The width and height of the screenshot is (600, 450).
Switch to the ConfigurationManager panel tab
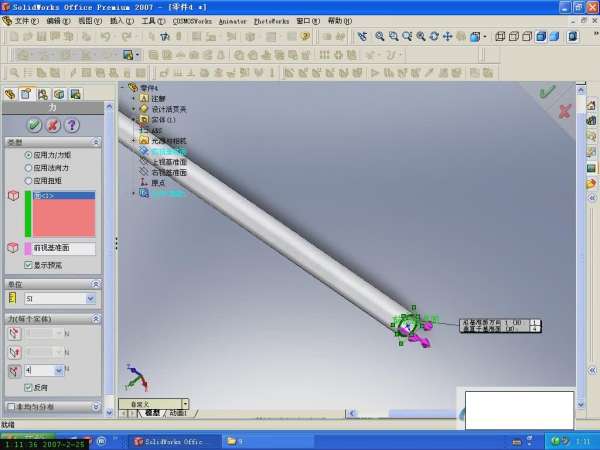pos(42,94)
